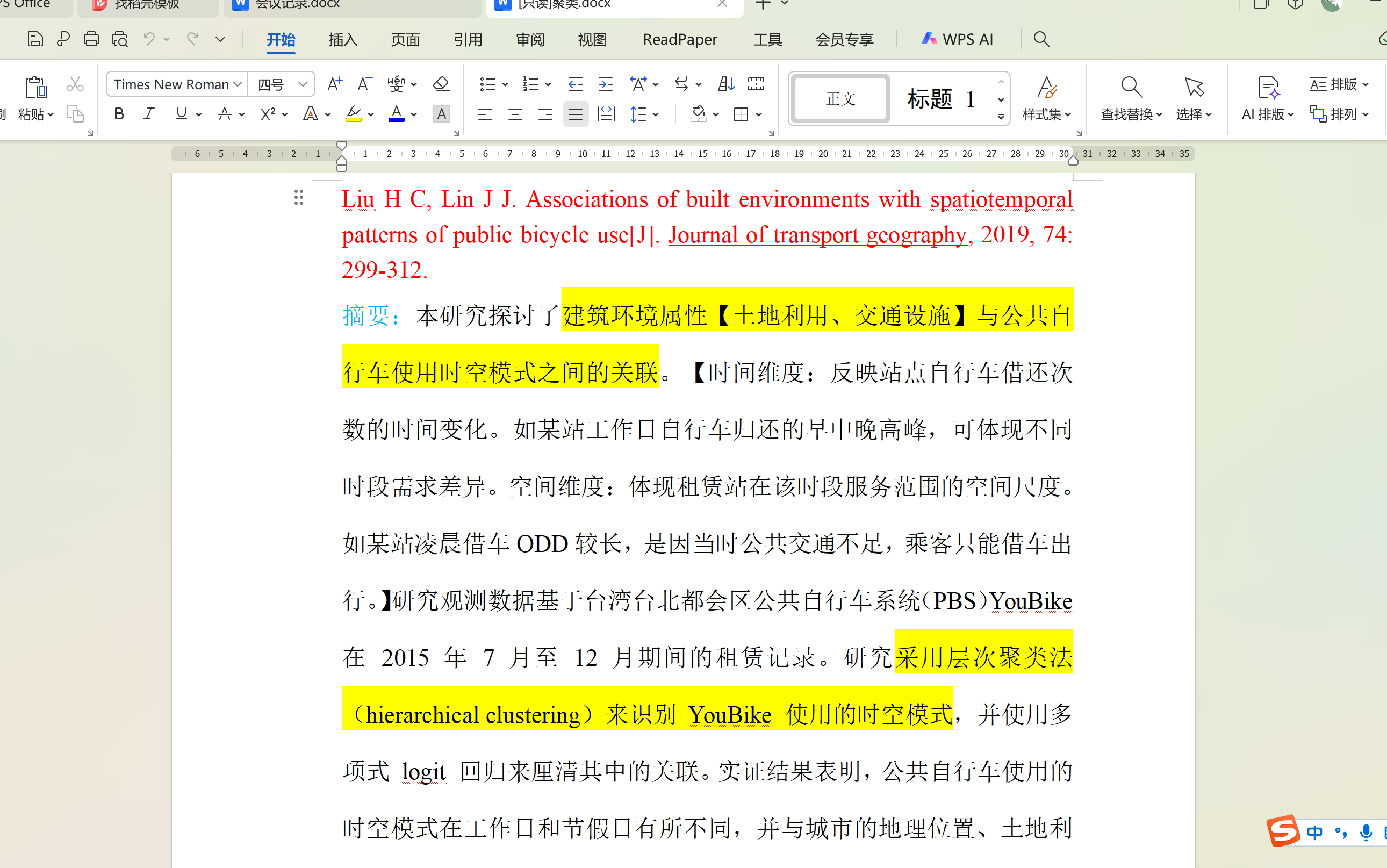
Task: Click the Print icon
Action: [x=91, y=39]
